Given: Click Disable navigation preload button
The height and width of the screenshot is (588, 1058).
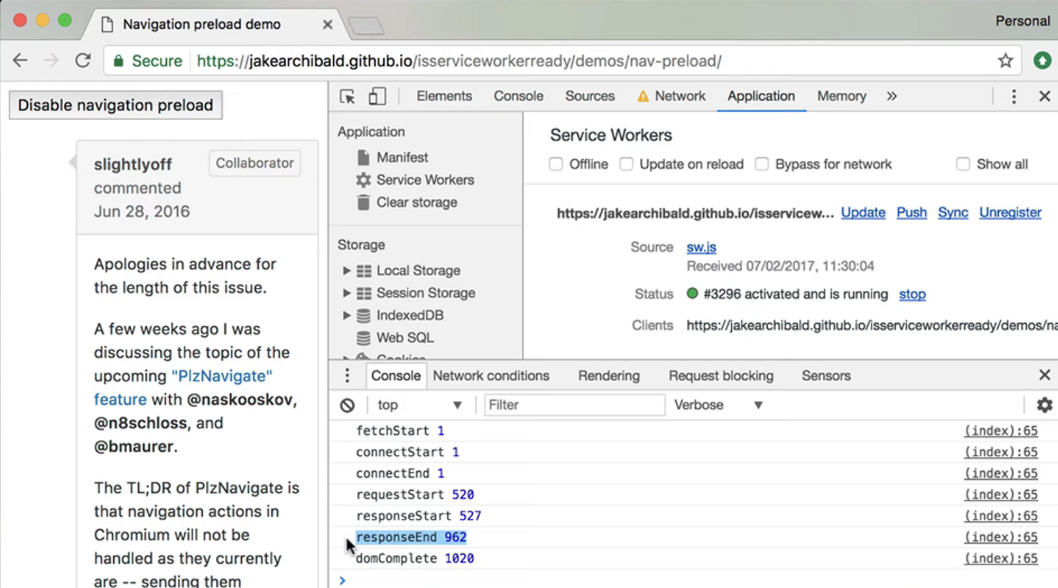Looking at the screenshot, I should (x=115, y=105).
